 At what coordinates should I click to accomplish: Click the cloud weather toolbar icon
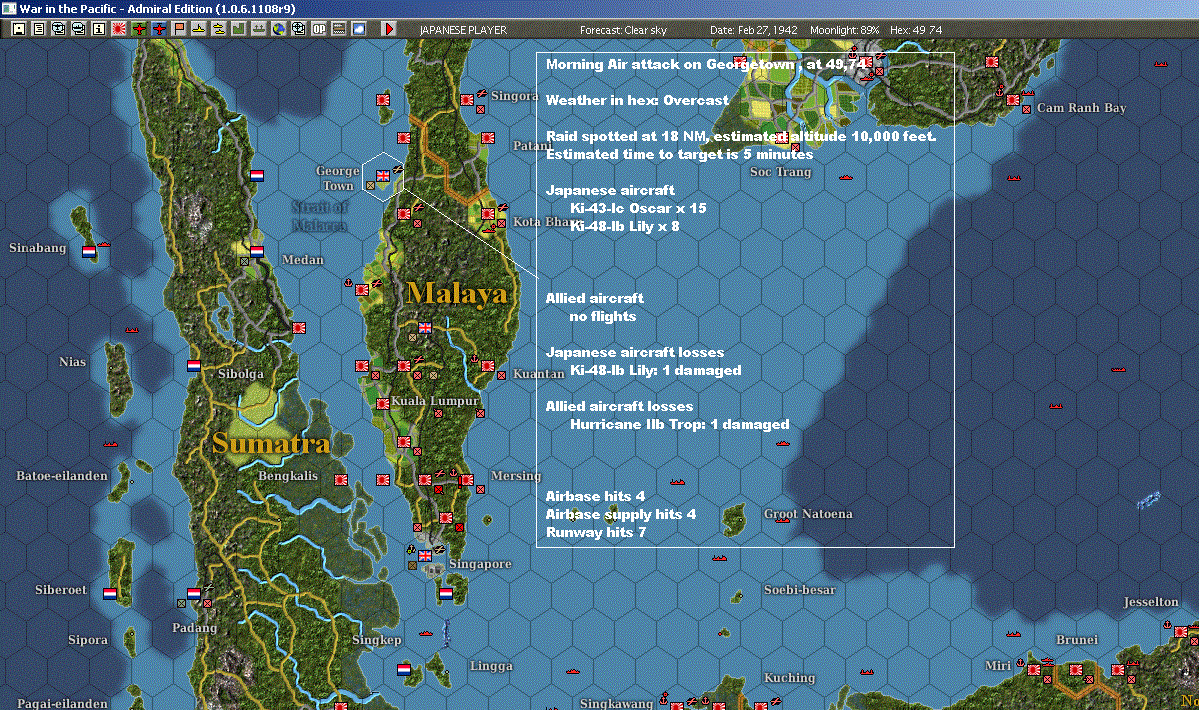(358, 29)
